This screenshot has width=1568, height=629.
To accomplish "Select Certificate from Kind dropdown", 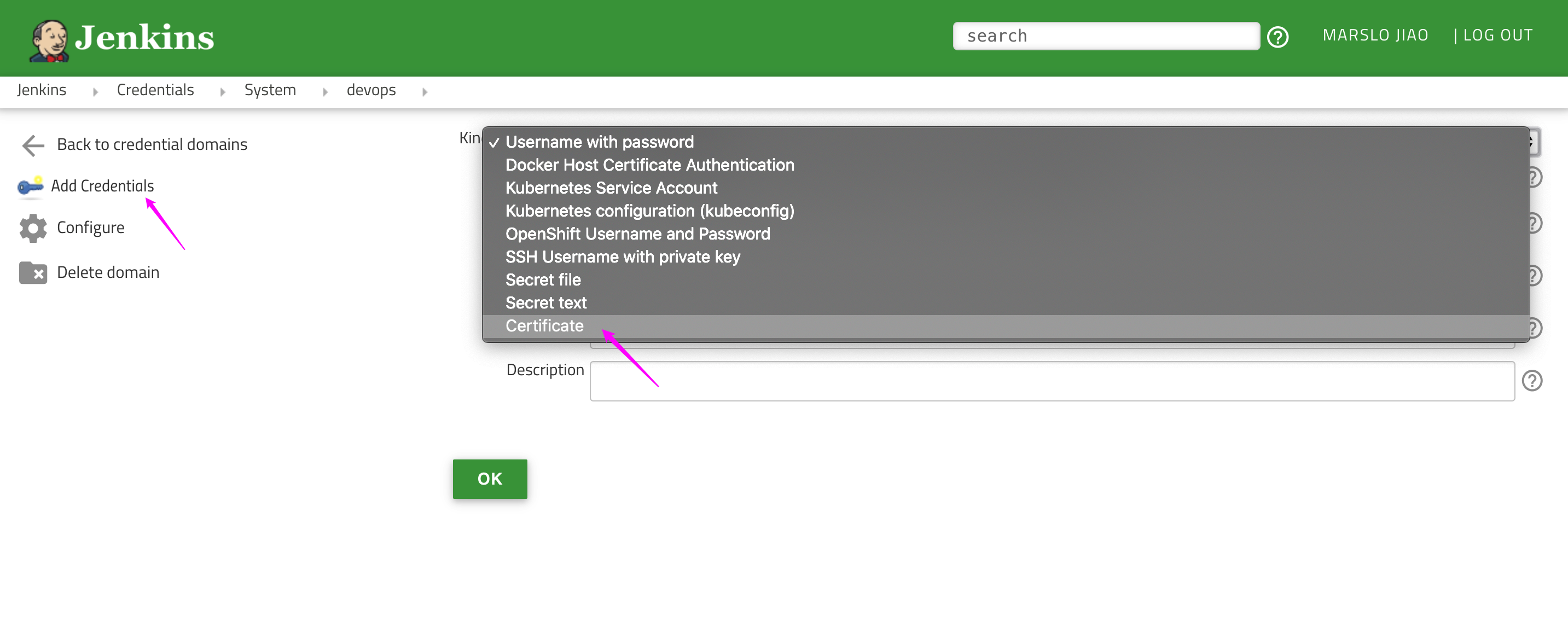I will coord(545,326).
